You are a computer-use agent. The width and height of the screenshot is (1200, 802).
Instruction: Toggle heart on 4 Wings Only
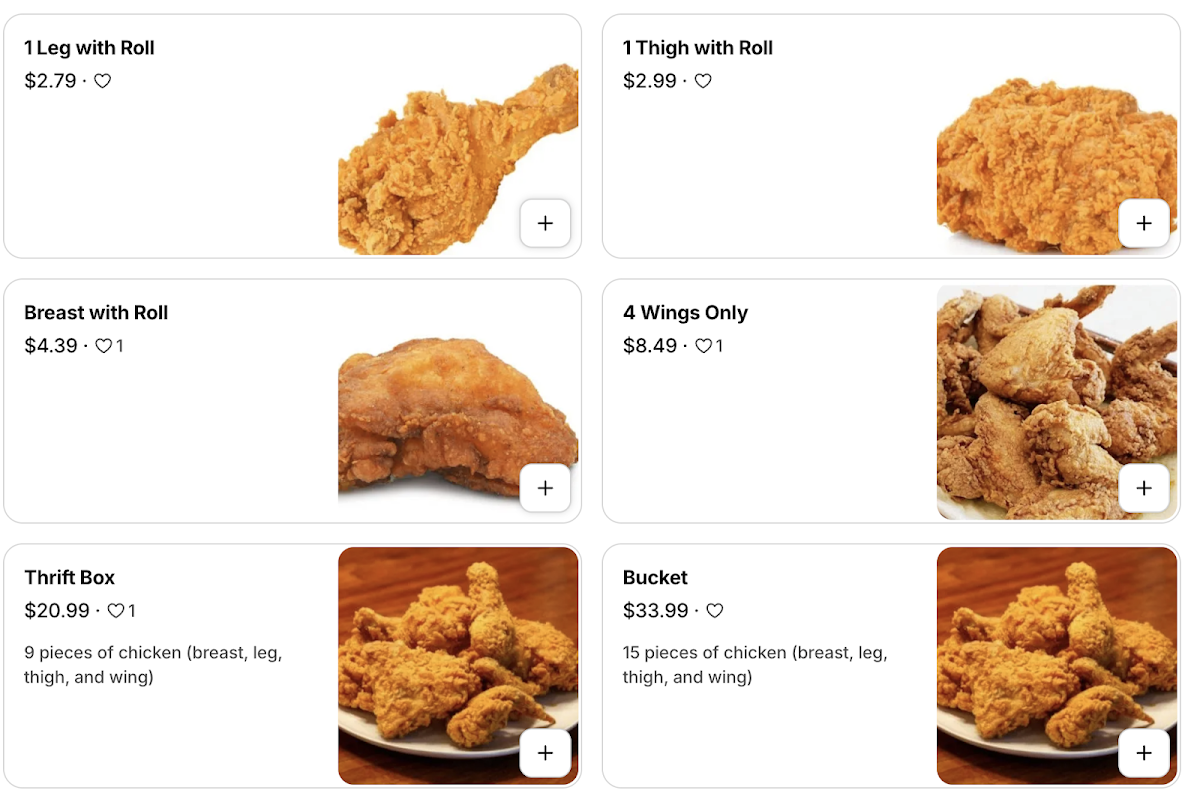pos(704,346)
